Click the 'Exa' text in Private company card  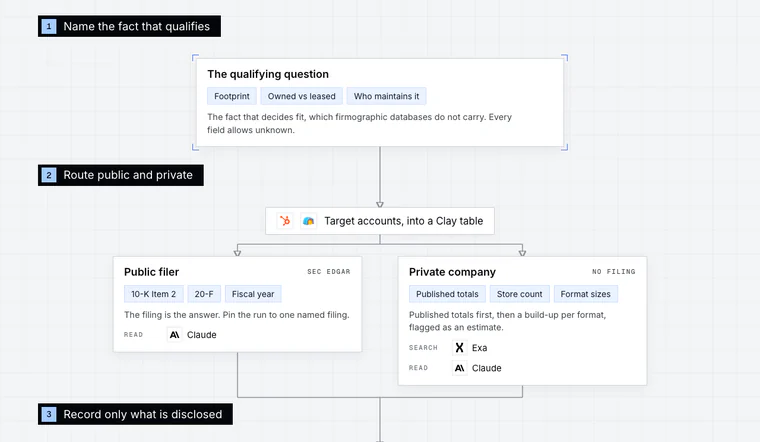[479, 347]
